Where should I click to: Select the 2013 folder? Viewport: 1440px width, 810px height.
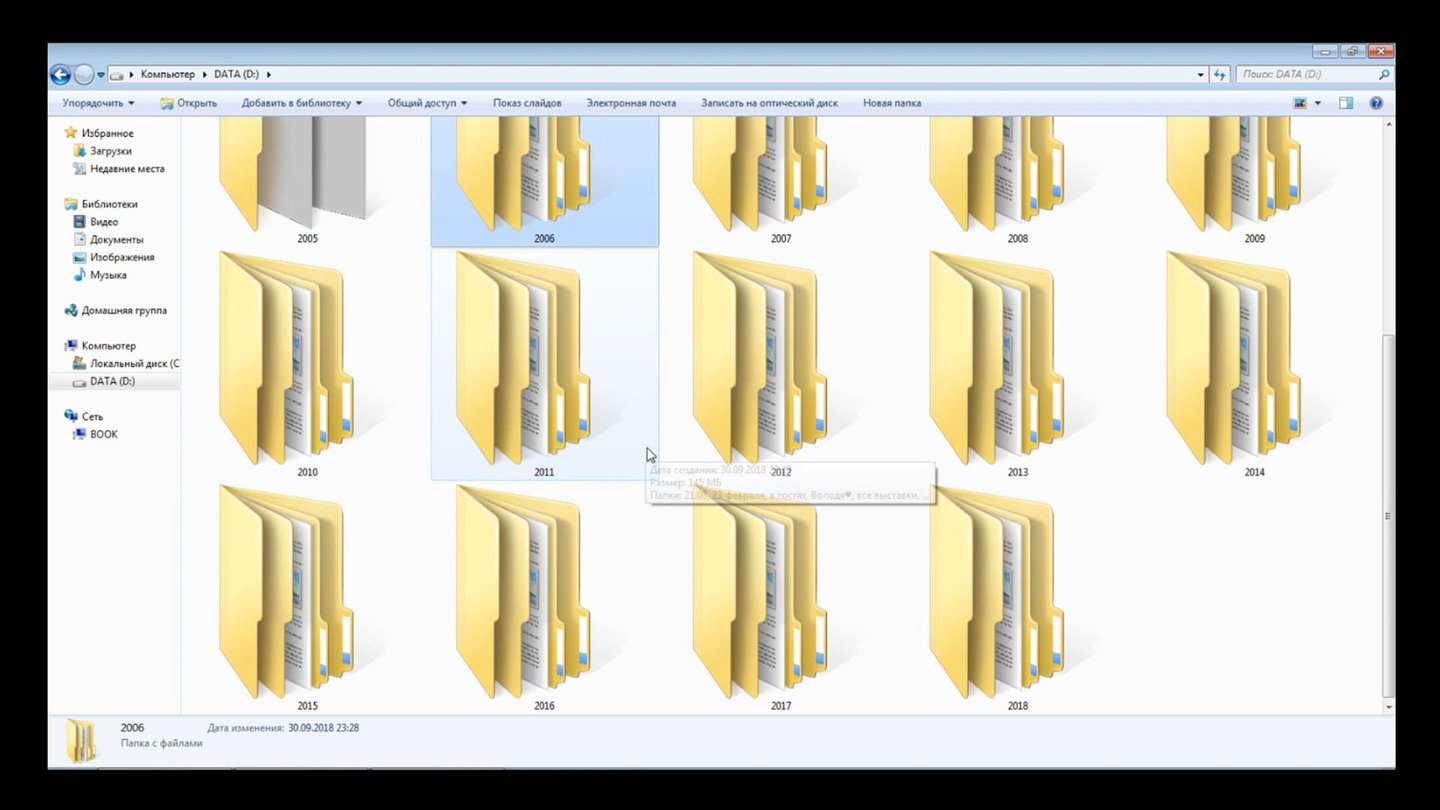[1018, 364]
